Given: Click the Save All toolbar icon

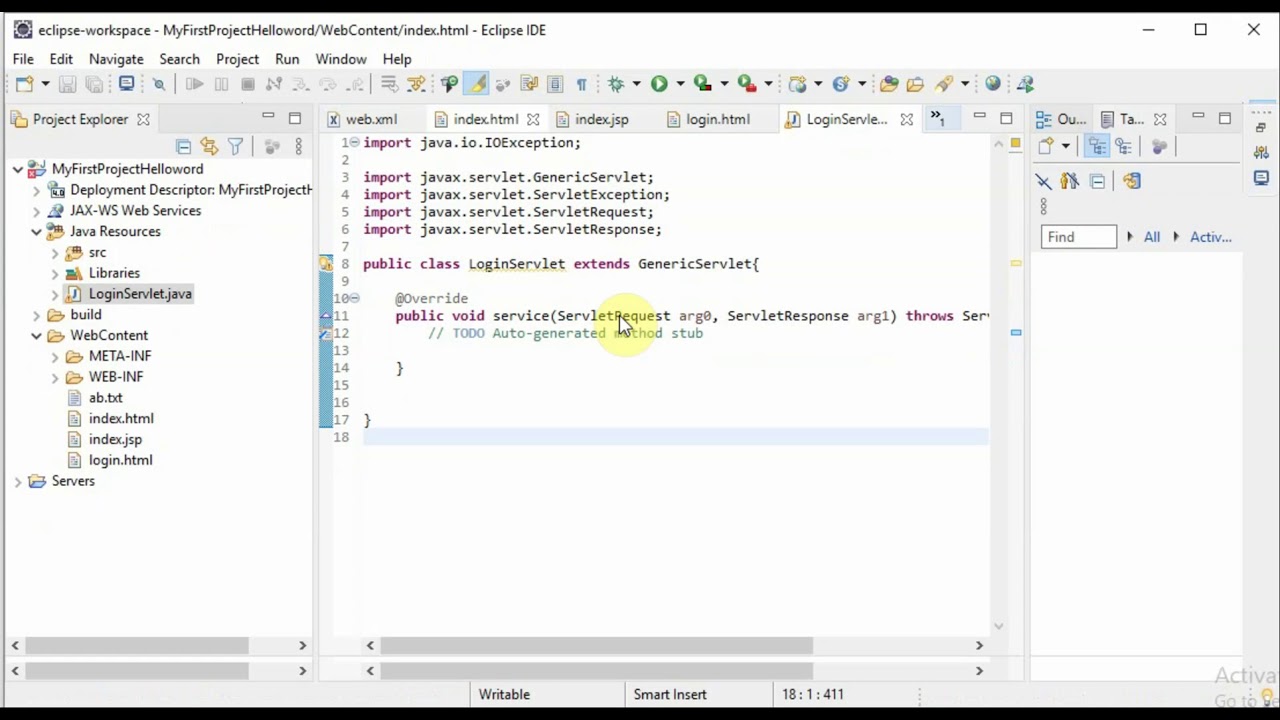Looking at the screenshot, I should point(94,84).
